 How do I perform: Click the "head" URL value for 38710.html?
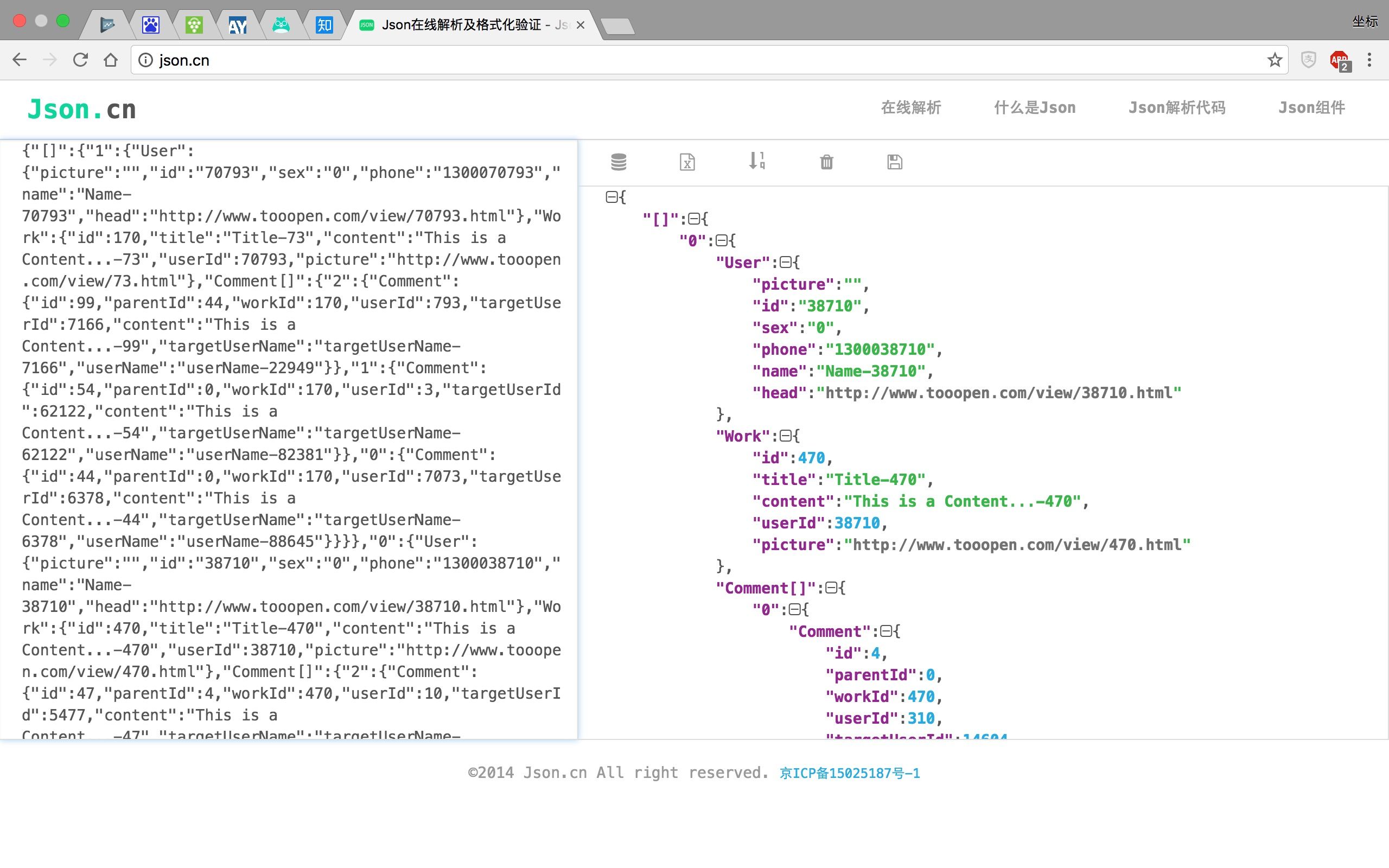[x=999, y=393]
